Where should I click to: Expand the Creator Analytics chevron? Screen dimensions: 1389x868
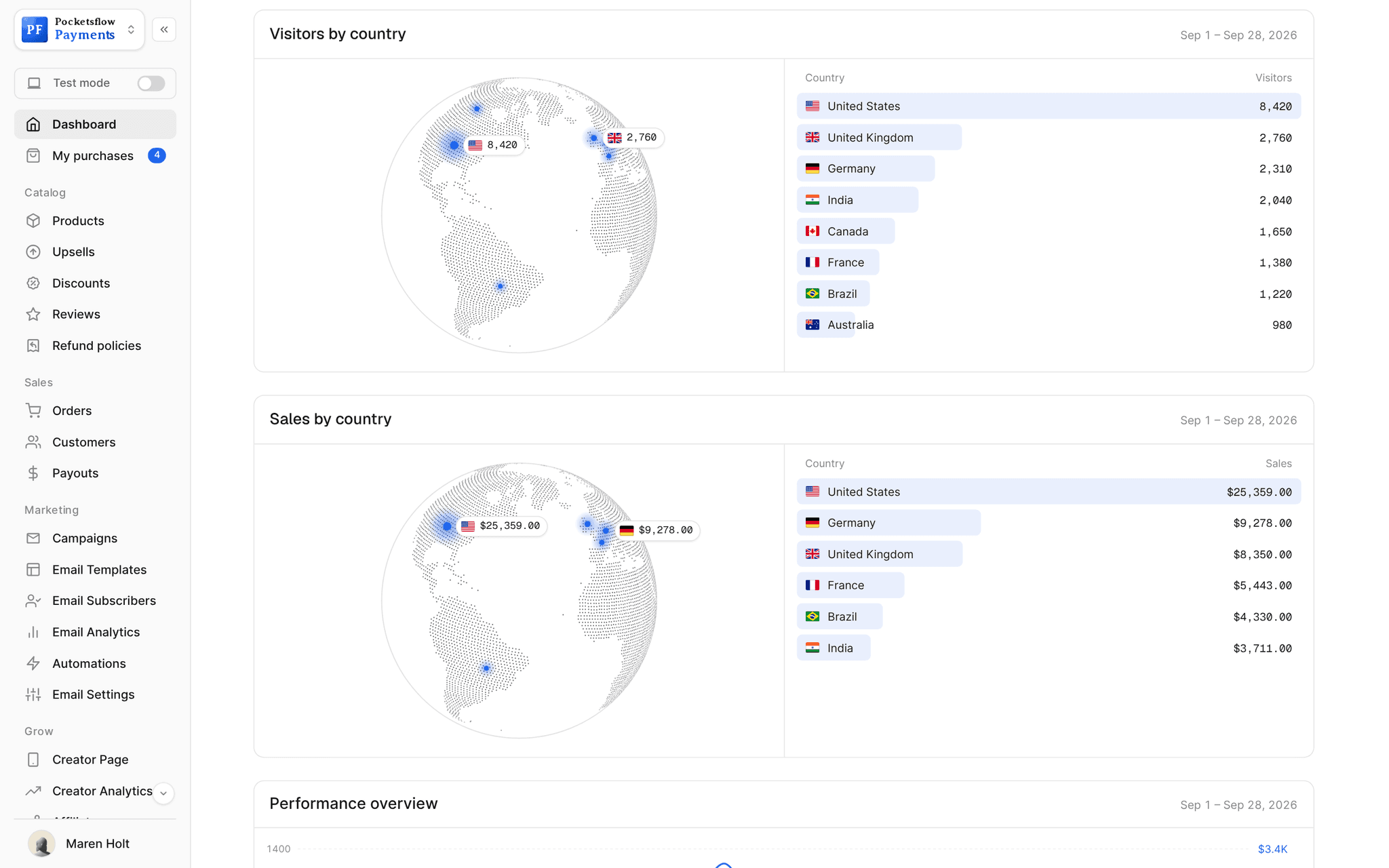point(163,793)
